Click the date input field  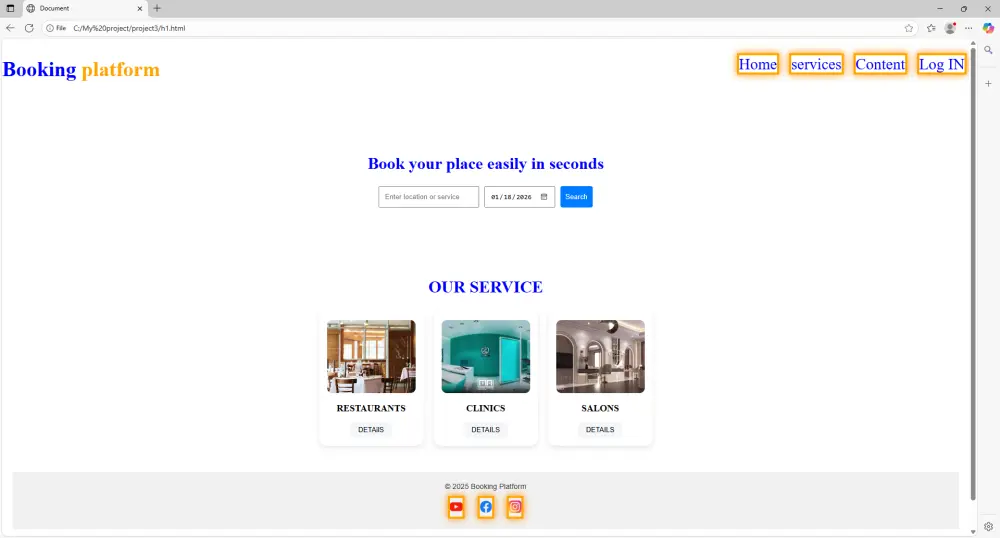pos(519,197)
